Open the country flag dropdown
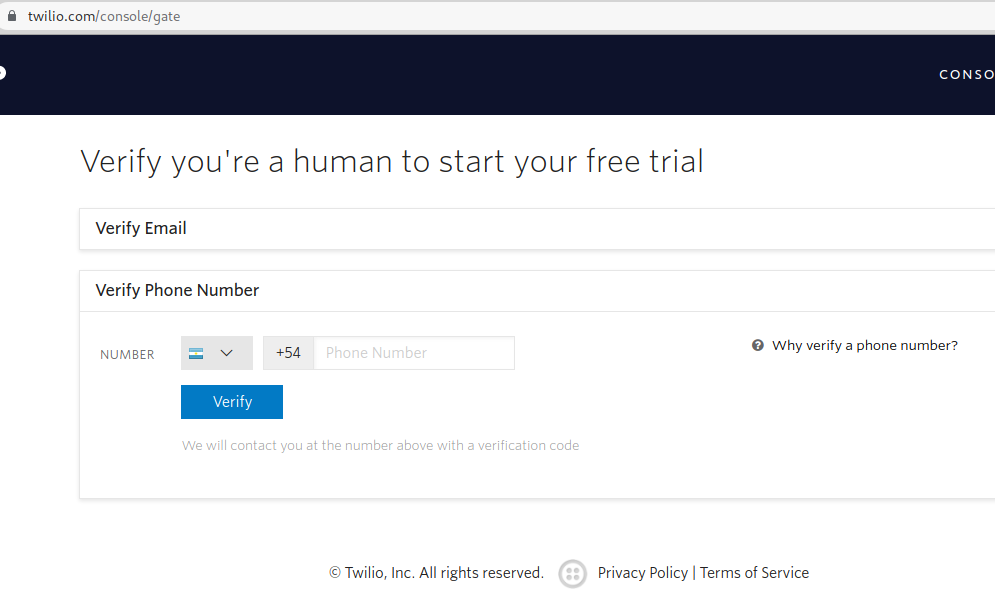Image resolution: width=995 pixels, height=609 pixels. coord(216,353)
